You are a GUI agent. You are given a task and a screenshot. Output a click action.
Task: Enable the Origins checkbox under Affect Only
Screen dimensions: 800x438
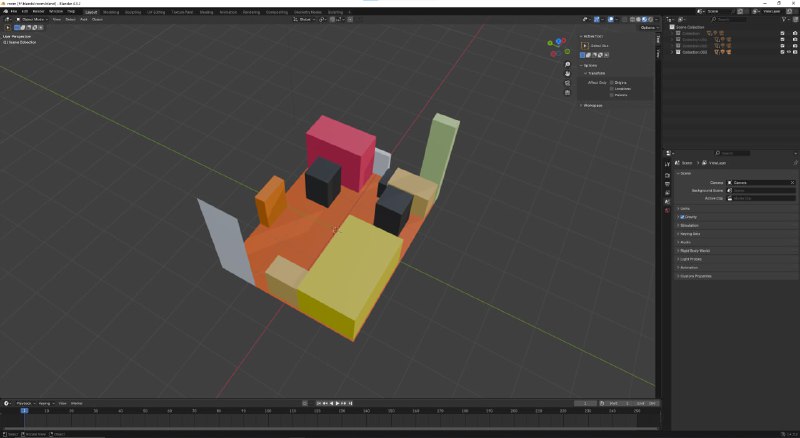tap(611, 82)
